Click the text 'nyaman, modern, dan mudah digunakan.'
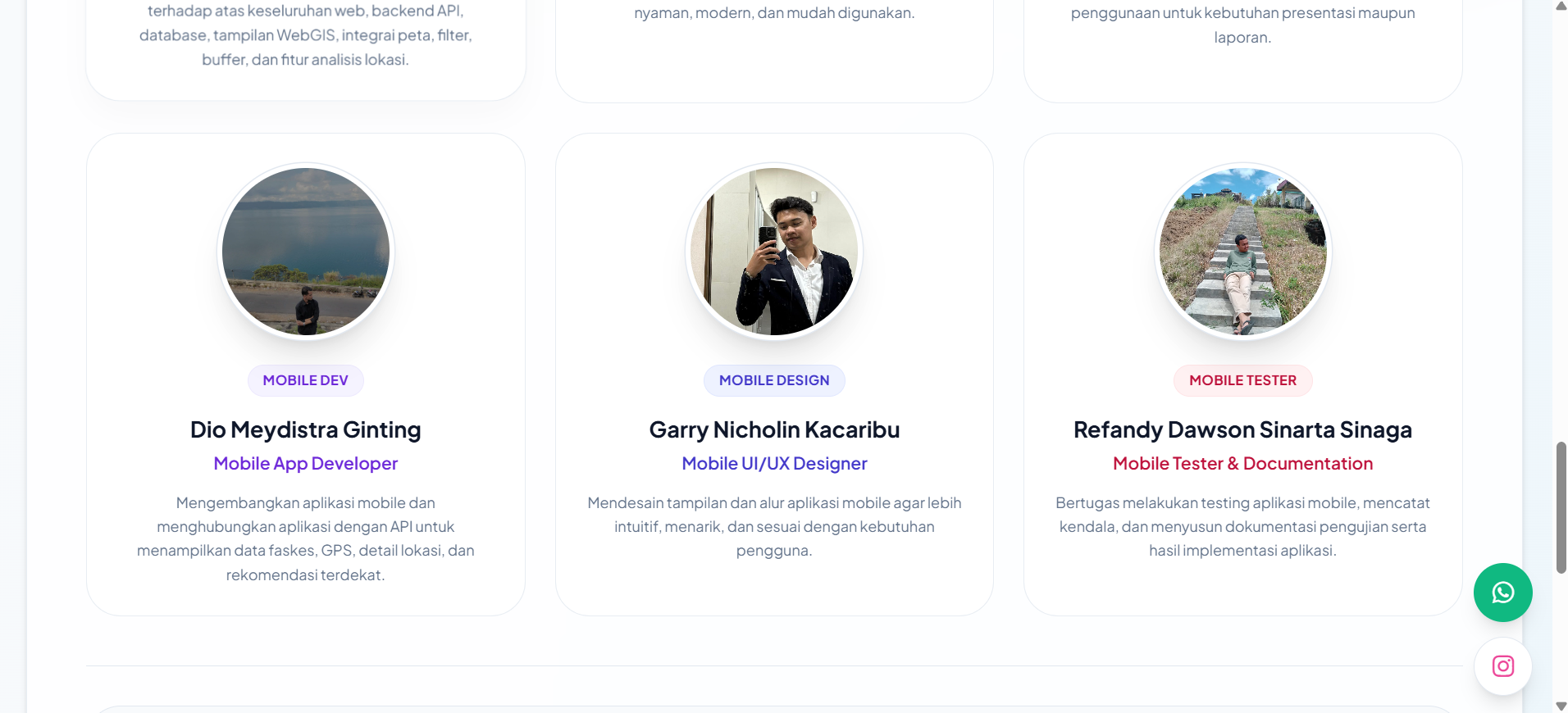This screenshot has height=713, width=1568. [774, 13]
